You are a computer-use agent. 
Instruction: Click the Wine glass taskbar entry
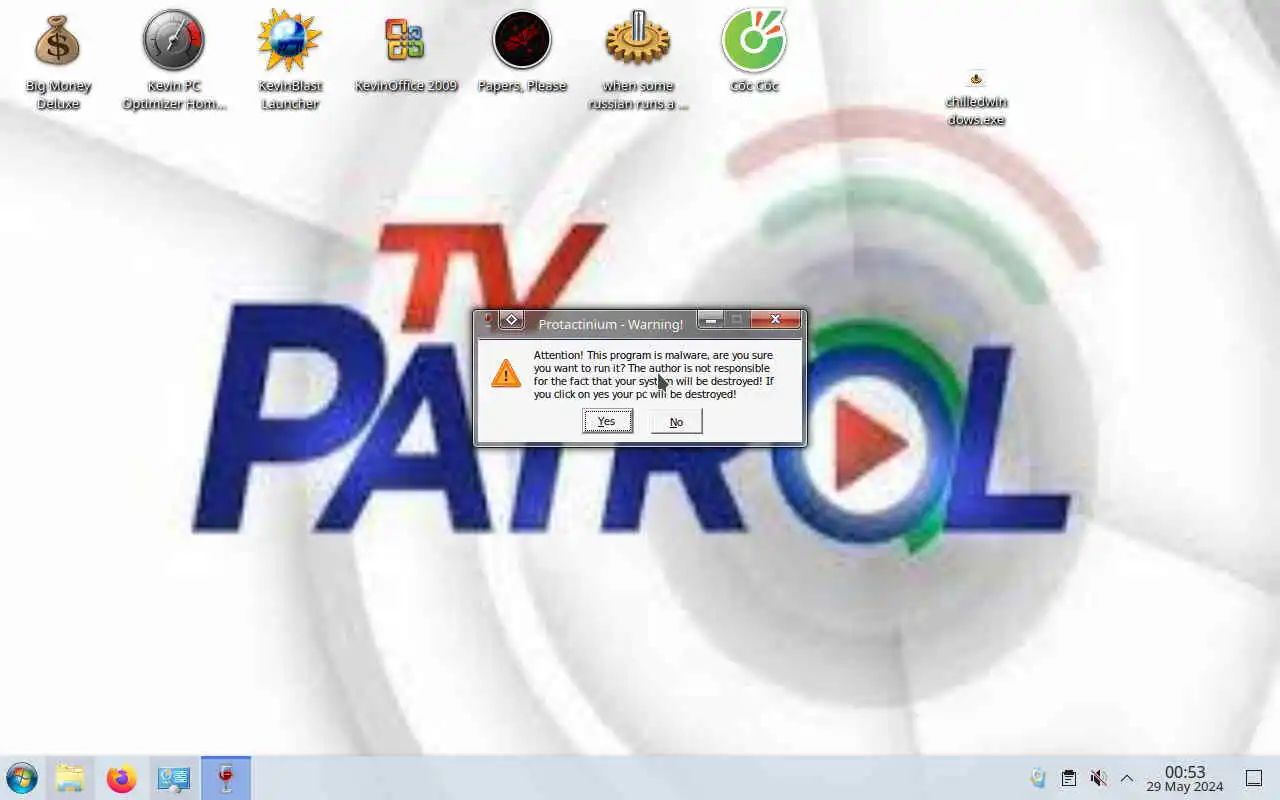tap(226, 778)
